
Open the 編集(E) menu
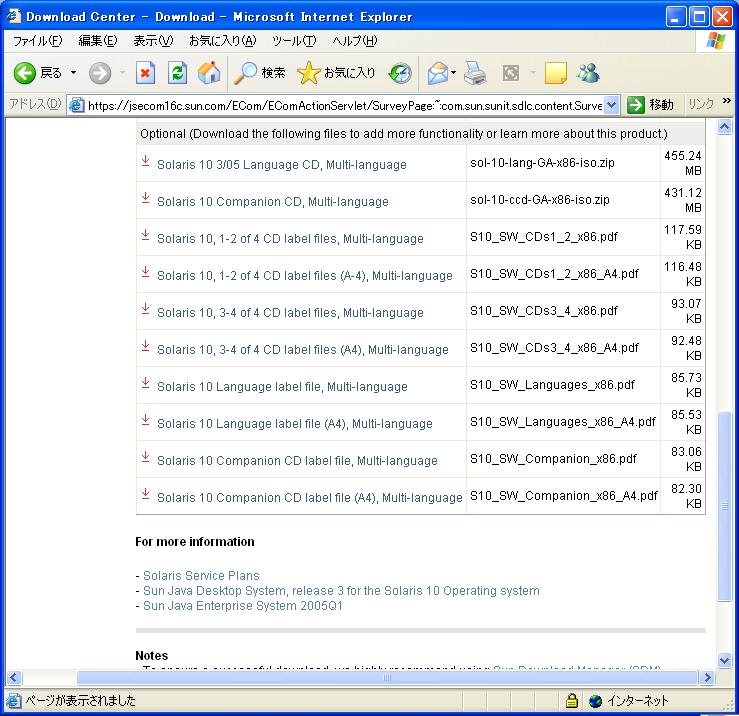pos(98,41)
